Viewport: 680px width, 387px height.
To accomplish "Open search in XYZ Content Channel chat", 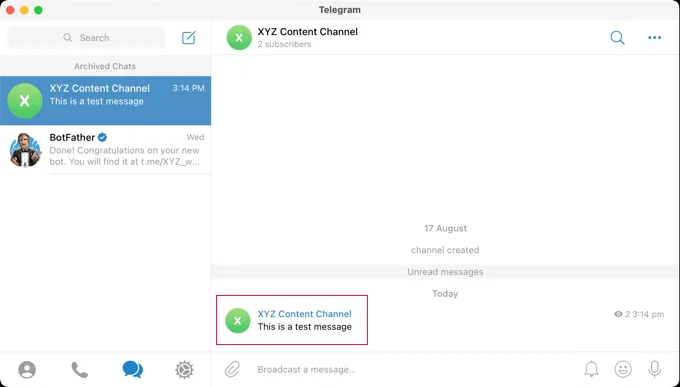I will pos(617,38).
